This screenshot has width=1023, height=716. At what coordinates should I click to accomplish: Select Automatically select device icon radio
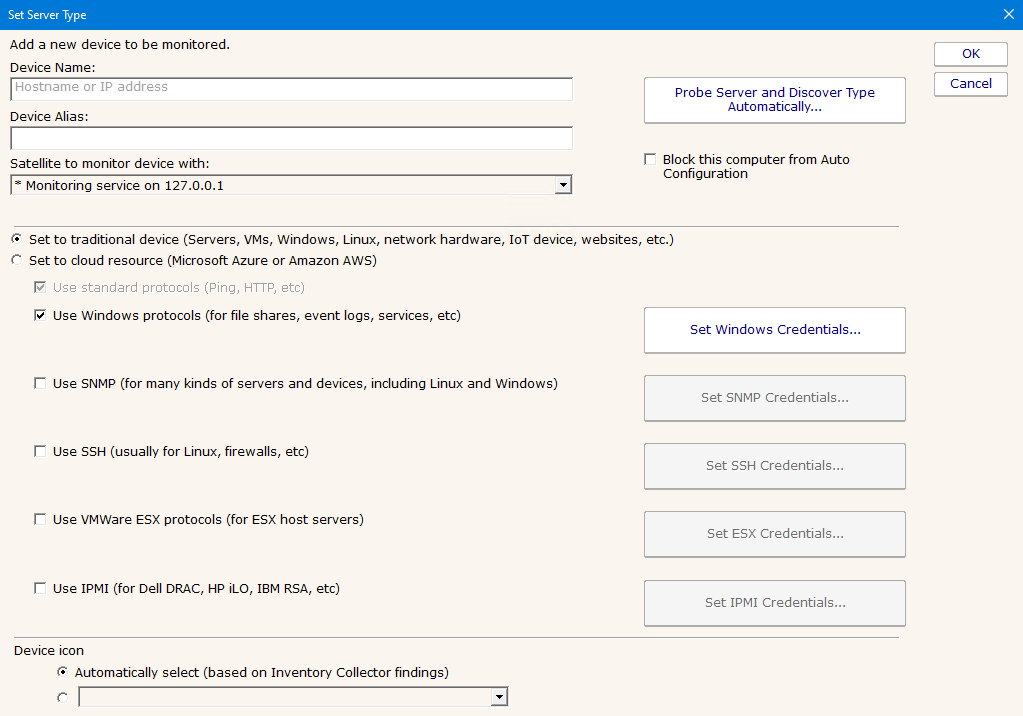coord(64,673)
